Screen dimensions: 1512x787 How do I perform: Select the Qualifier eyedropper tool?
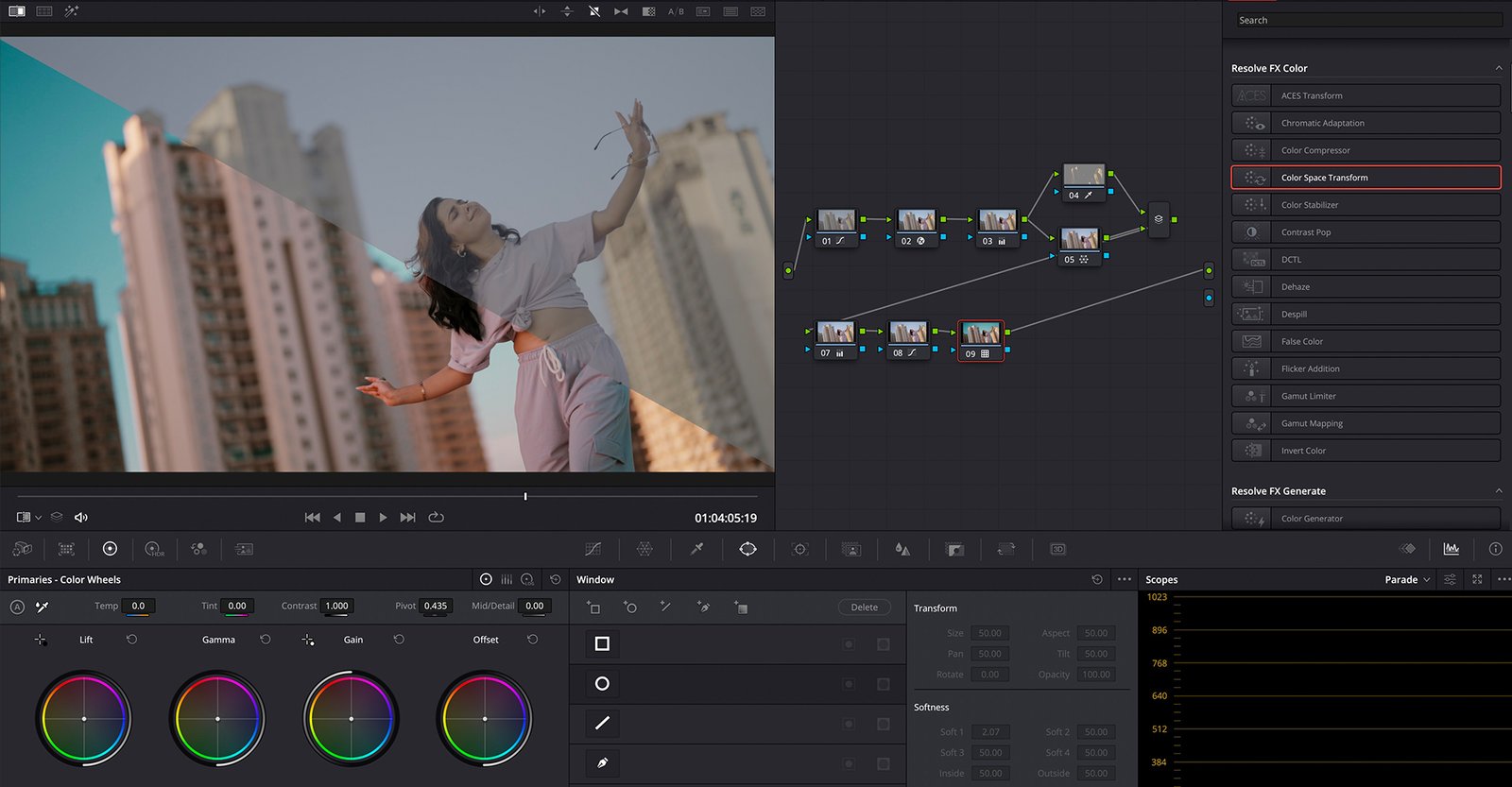click(x=696, y=549)
